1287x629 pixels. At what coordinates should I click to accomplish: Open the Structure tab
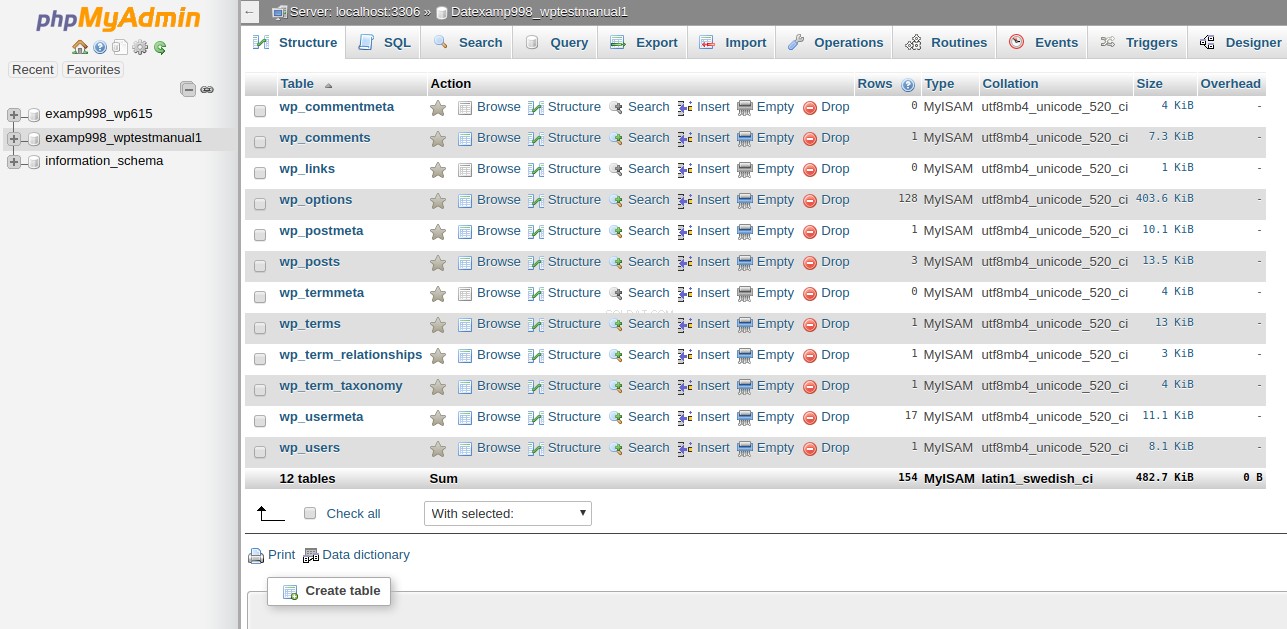click(294, 43)
